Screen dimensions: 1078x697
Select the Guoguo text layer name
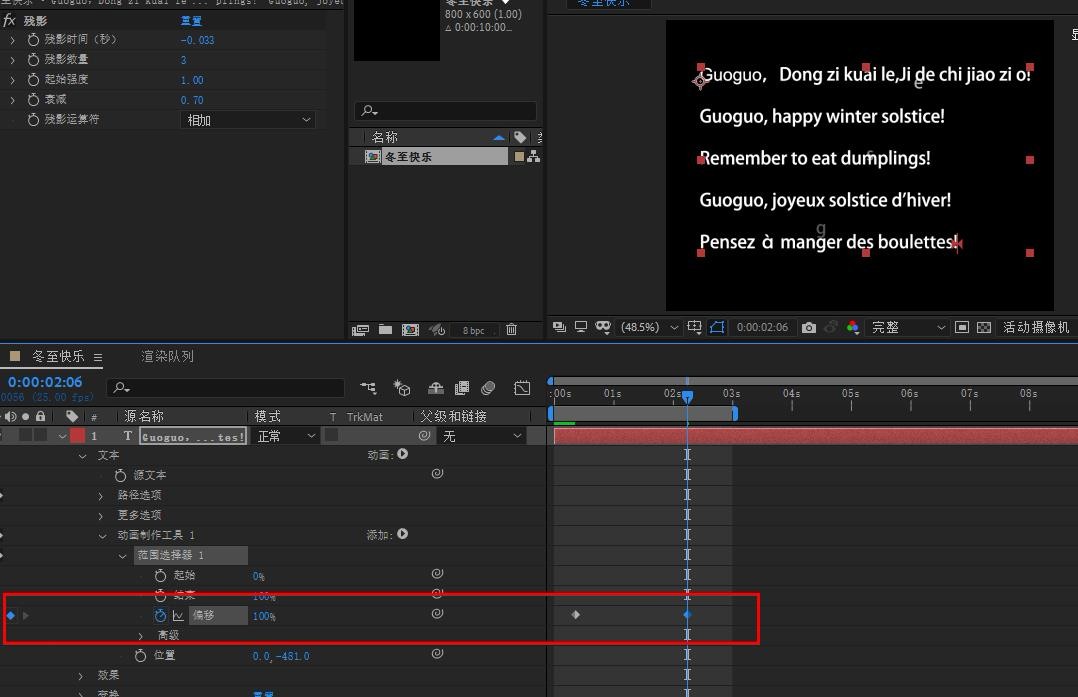click(192, 436)
